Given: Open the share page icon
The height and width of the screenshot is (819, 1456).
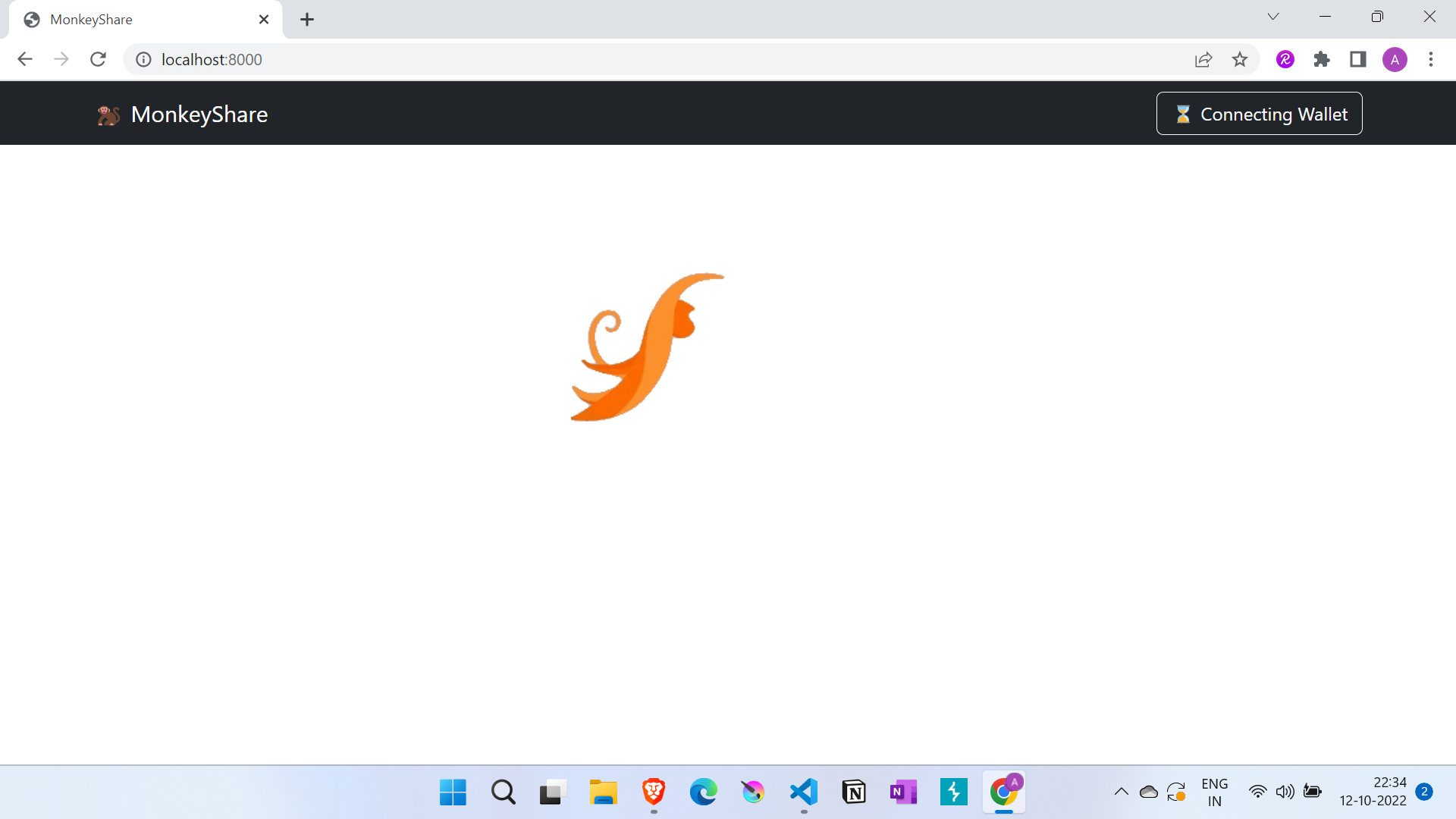Looking at the screenshot, I should tap(1203, 59).
